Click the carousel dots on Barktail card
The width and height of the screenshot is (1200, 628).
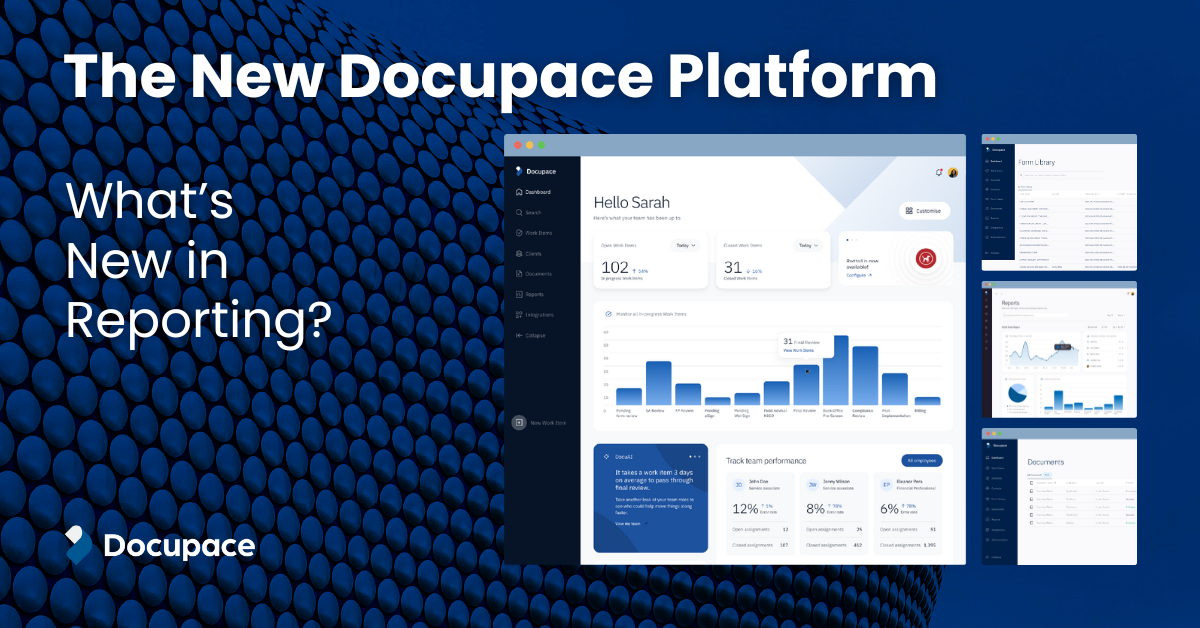tap(852, 240)
